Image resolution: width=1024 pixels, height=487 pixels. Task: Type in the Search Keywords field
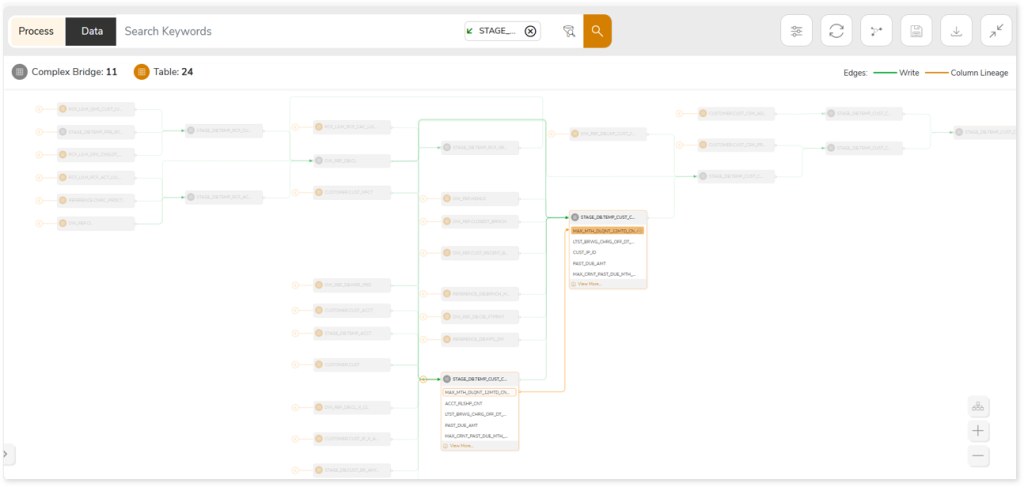point(285,31)
